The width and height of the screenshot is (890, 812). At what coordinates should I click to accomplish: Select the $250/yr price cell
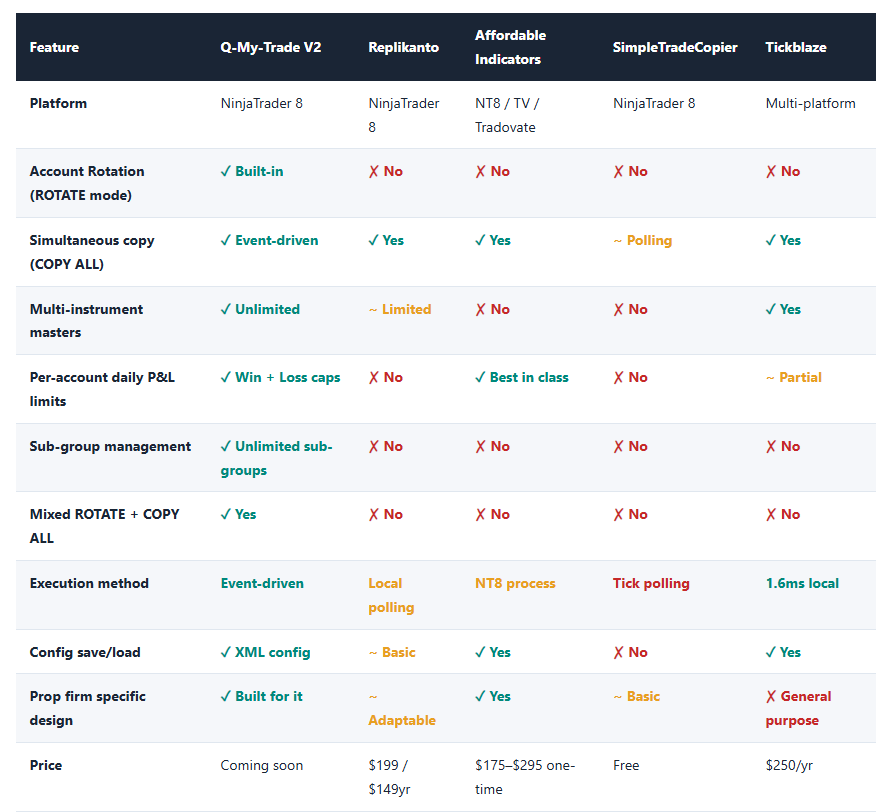pyautogui.click(x=790, y=765)
